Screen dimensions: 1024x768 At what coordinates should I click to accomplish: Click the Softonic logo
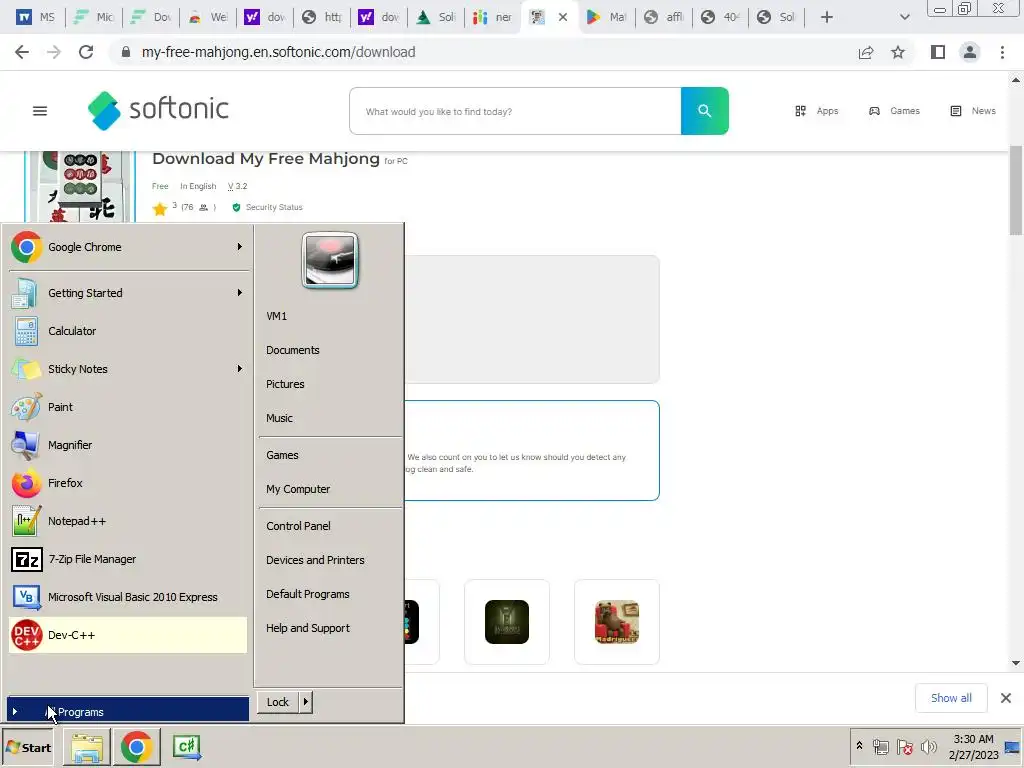(159, 110)
